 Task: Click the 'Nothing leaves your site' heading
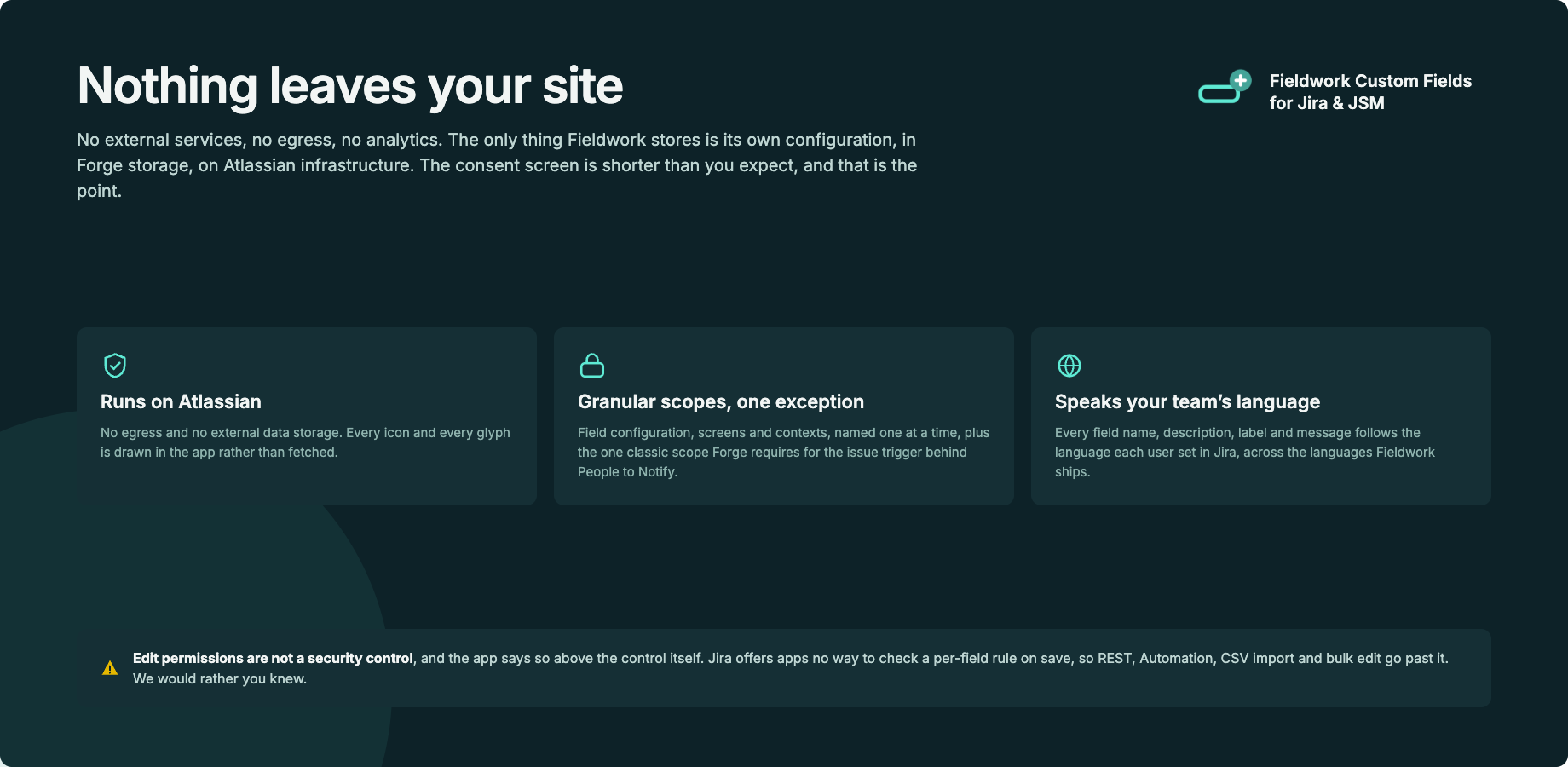pyautogui.click(x=350, y=86)
